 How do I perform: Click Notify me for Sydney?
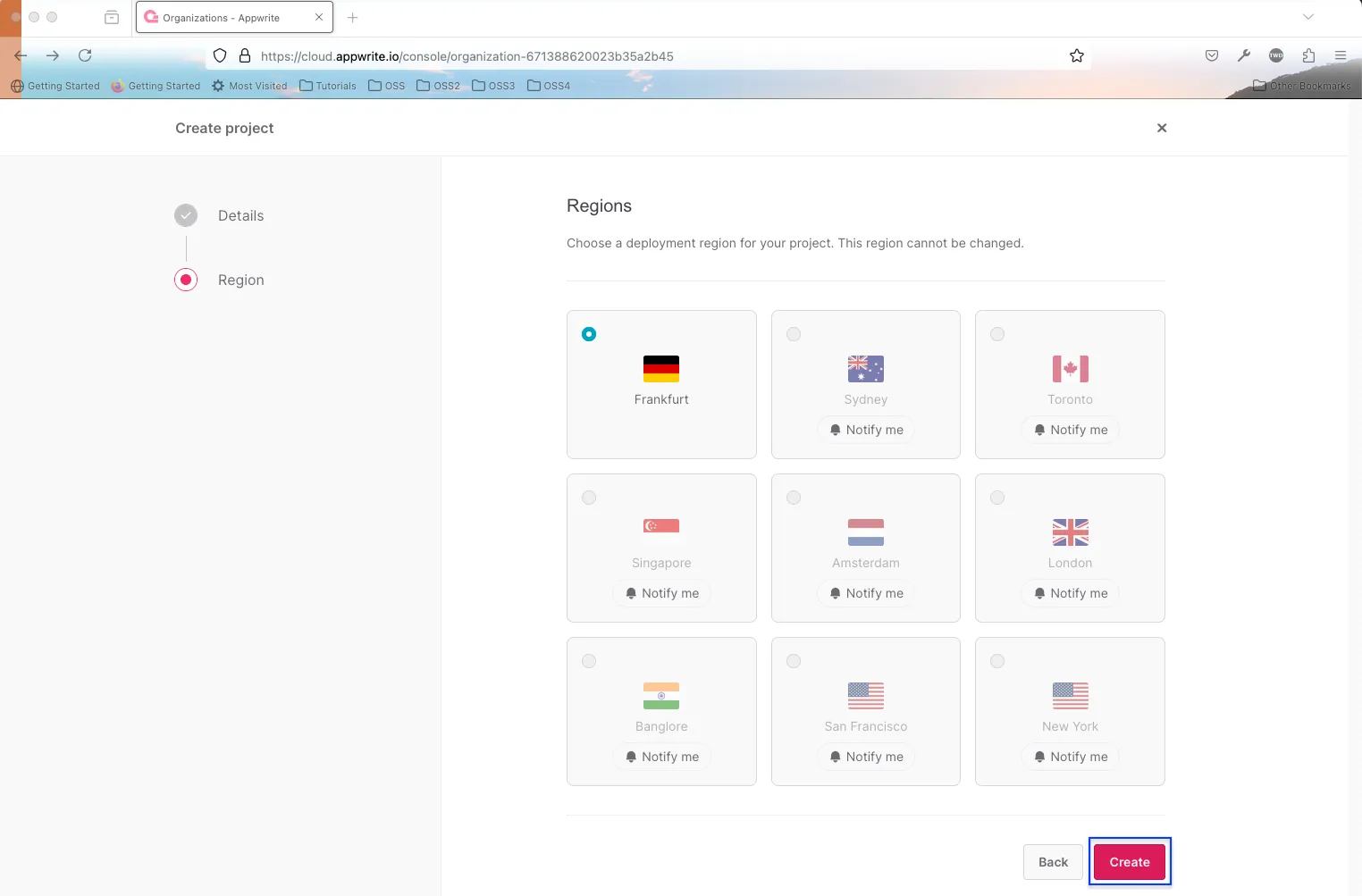(866, 430)
